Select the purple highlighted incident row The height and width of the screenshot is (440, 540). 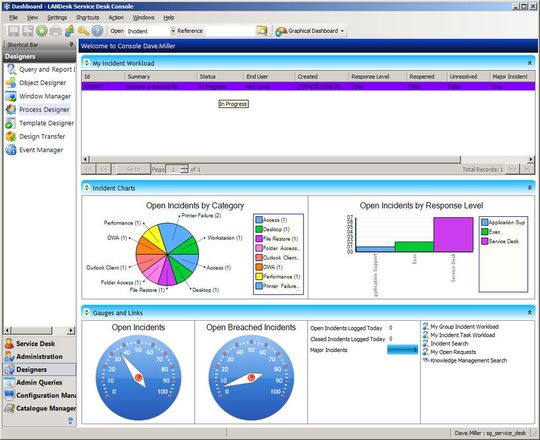[308, 86]
